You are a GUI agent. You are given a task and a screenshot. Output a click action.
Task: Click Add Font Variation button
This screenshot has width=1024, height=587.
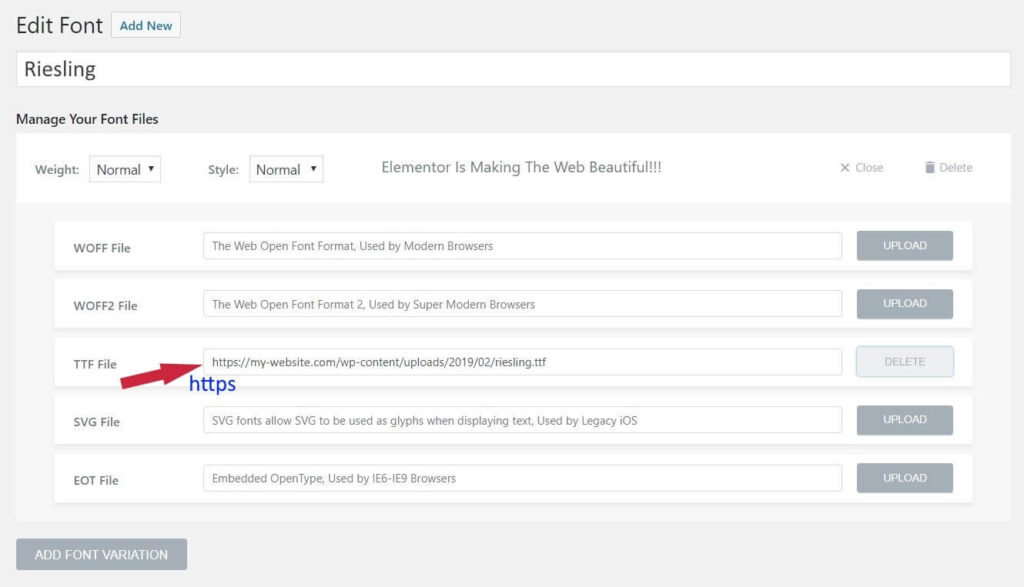[101, 554]
